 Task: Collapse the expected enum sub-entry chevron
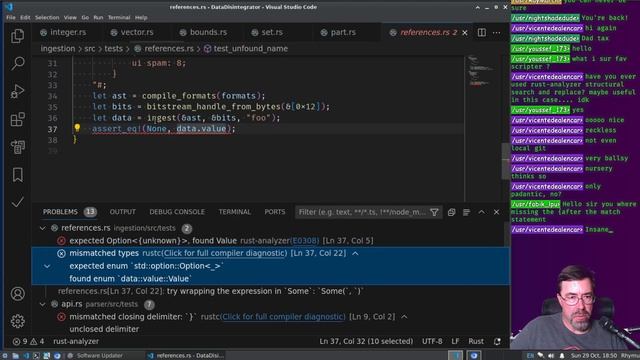tap(47, 266)
